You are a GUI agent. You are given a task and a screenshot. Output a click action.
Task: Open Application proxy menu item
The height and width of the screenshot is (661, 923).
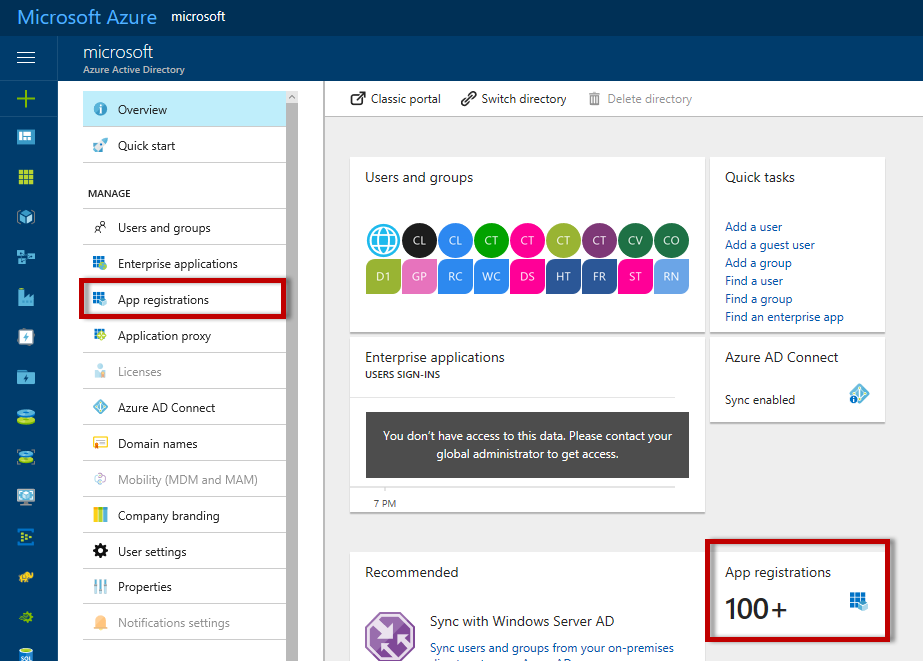184,336
